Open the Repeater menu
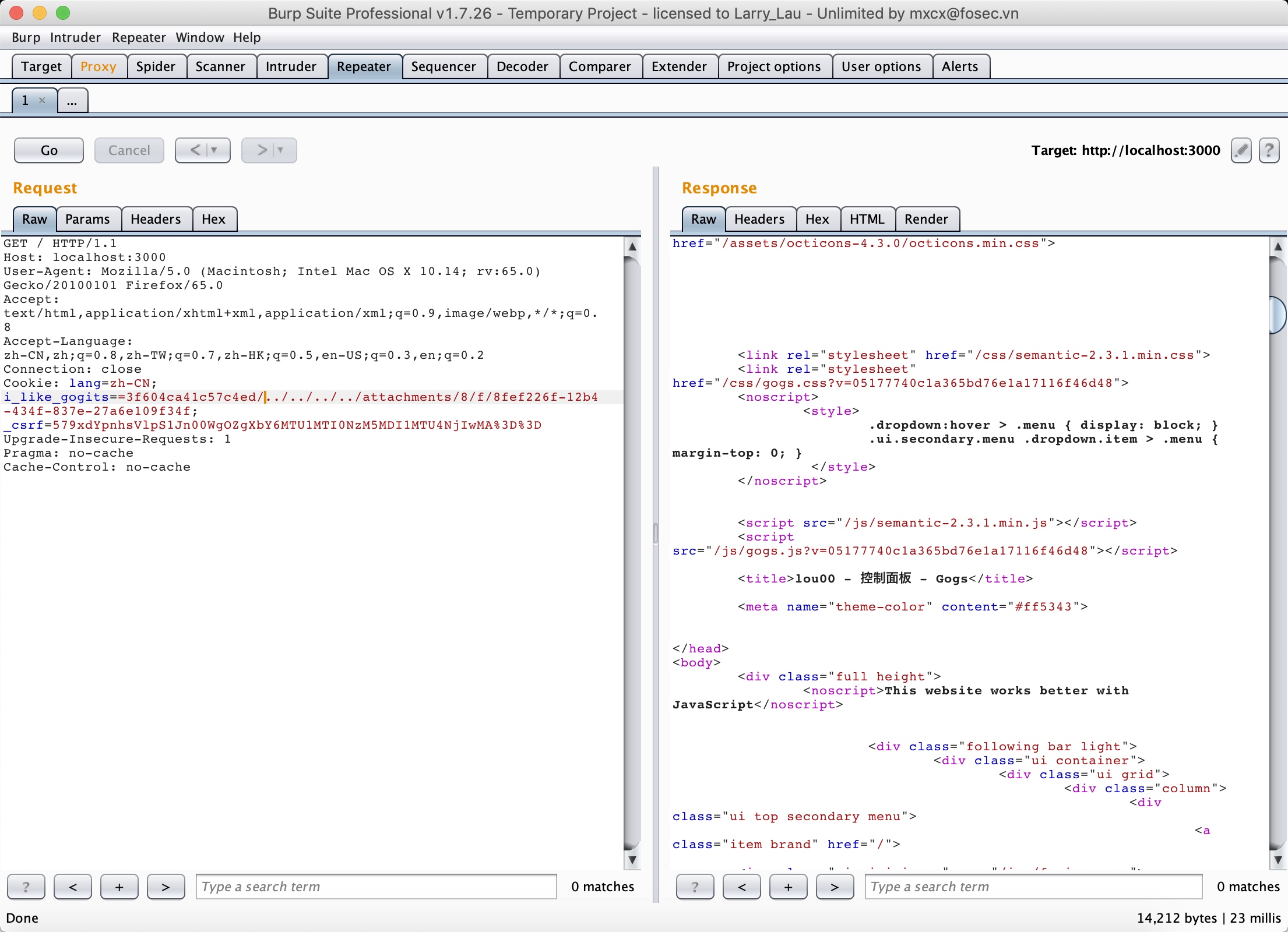The height and width of the screenshot is (932, 1288). click(139, 37)
